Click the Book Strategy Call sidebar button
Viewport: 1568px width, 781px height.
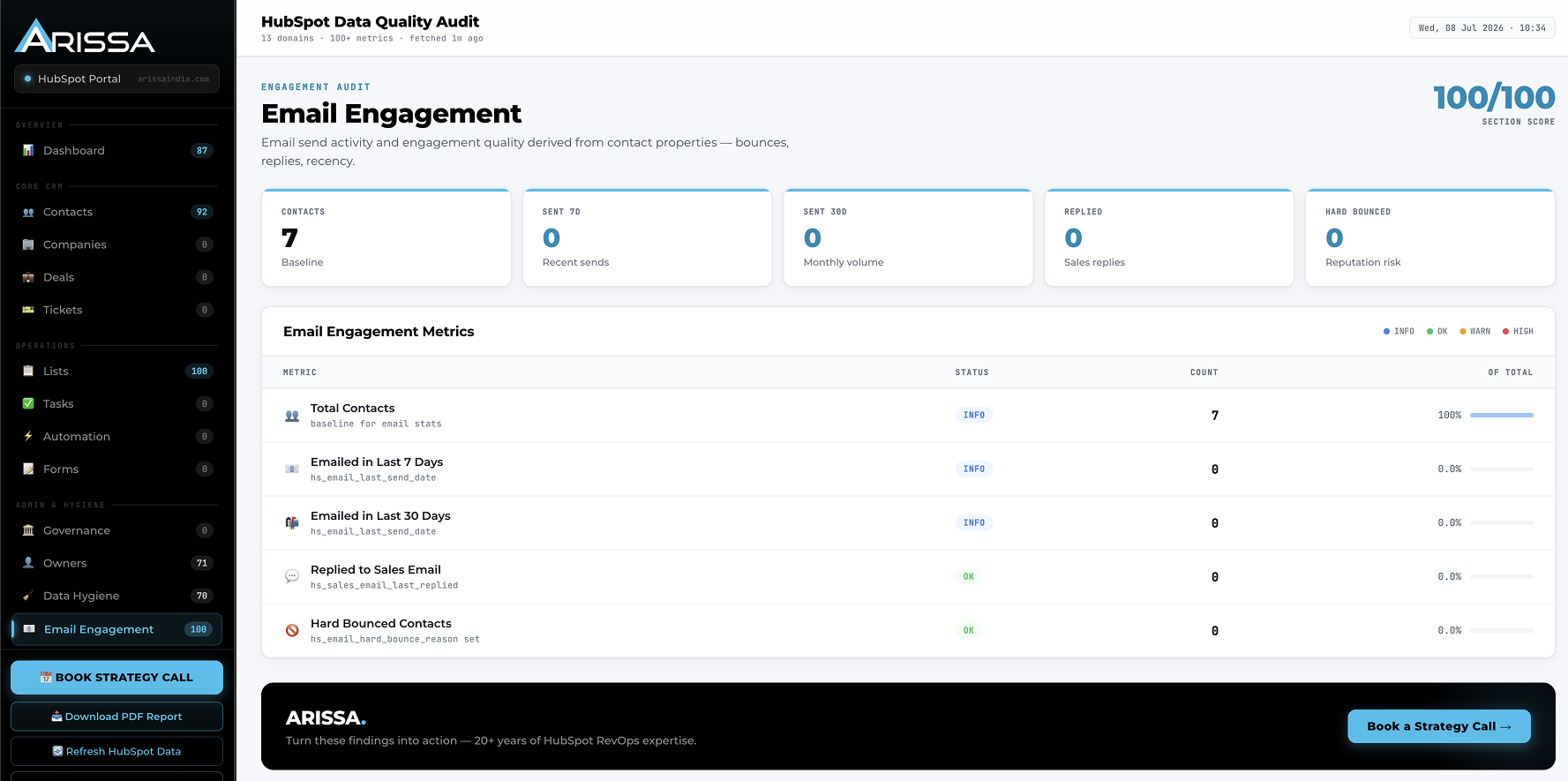(116, 678)
